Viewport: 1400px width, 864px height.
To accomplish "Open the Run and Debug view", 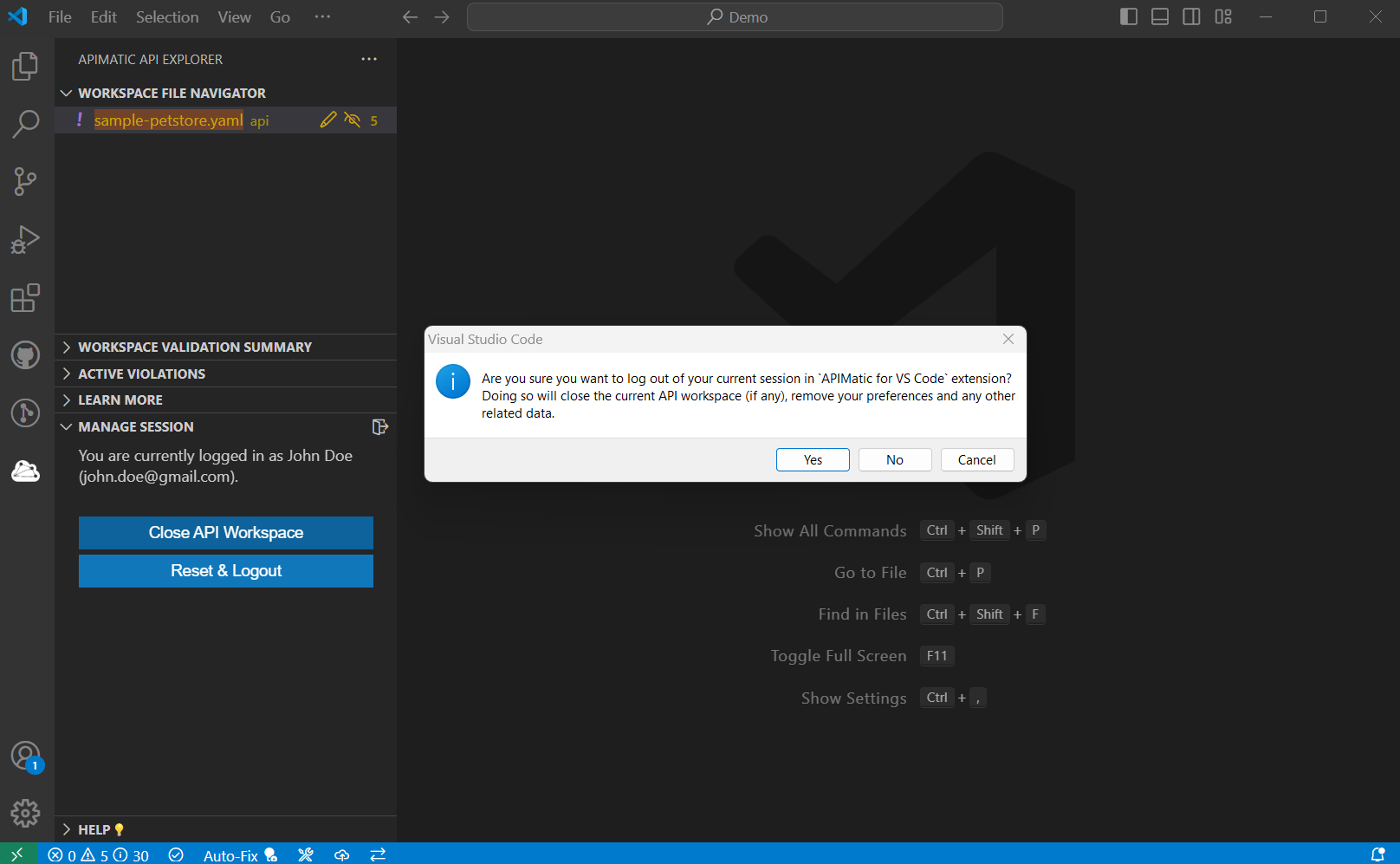I will click(25, 239).
